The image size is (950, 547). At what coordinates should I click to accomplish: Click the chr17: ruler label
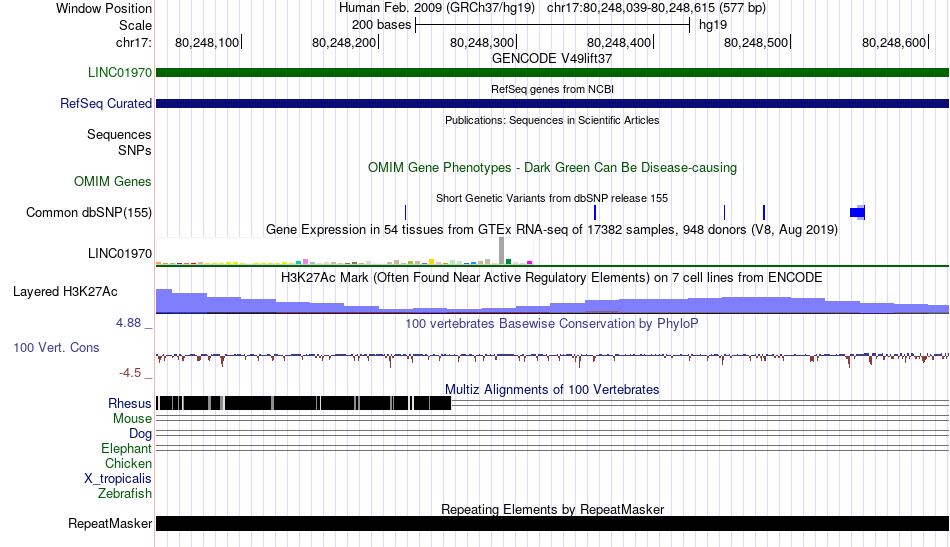(x=134, y=42)
